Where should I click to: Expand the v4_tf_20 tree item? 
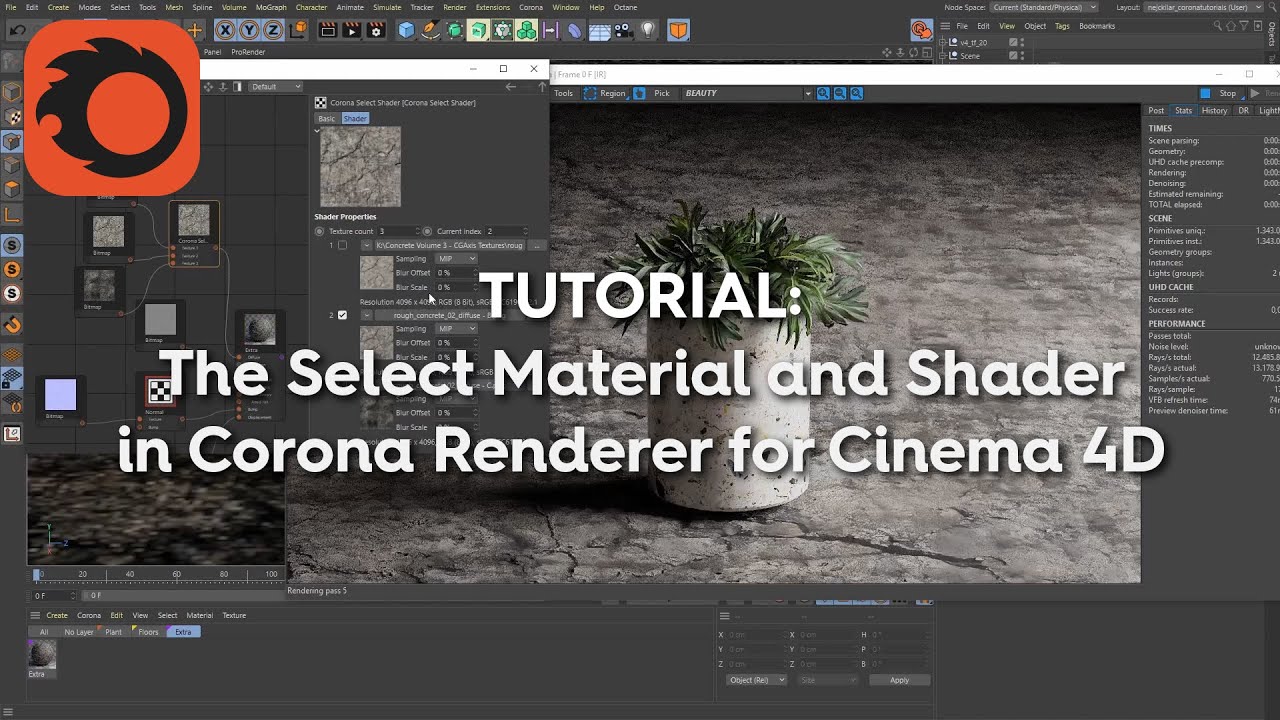point(942,43)
